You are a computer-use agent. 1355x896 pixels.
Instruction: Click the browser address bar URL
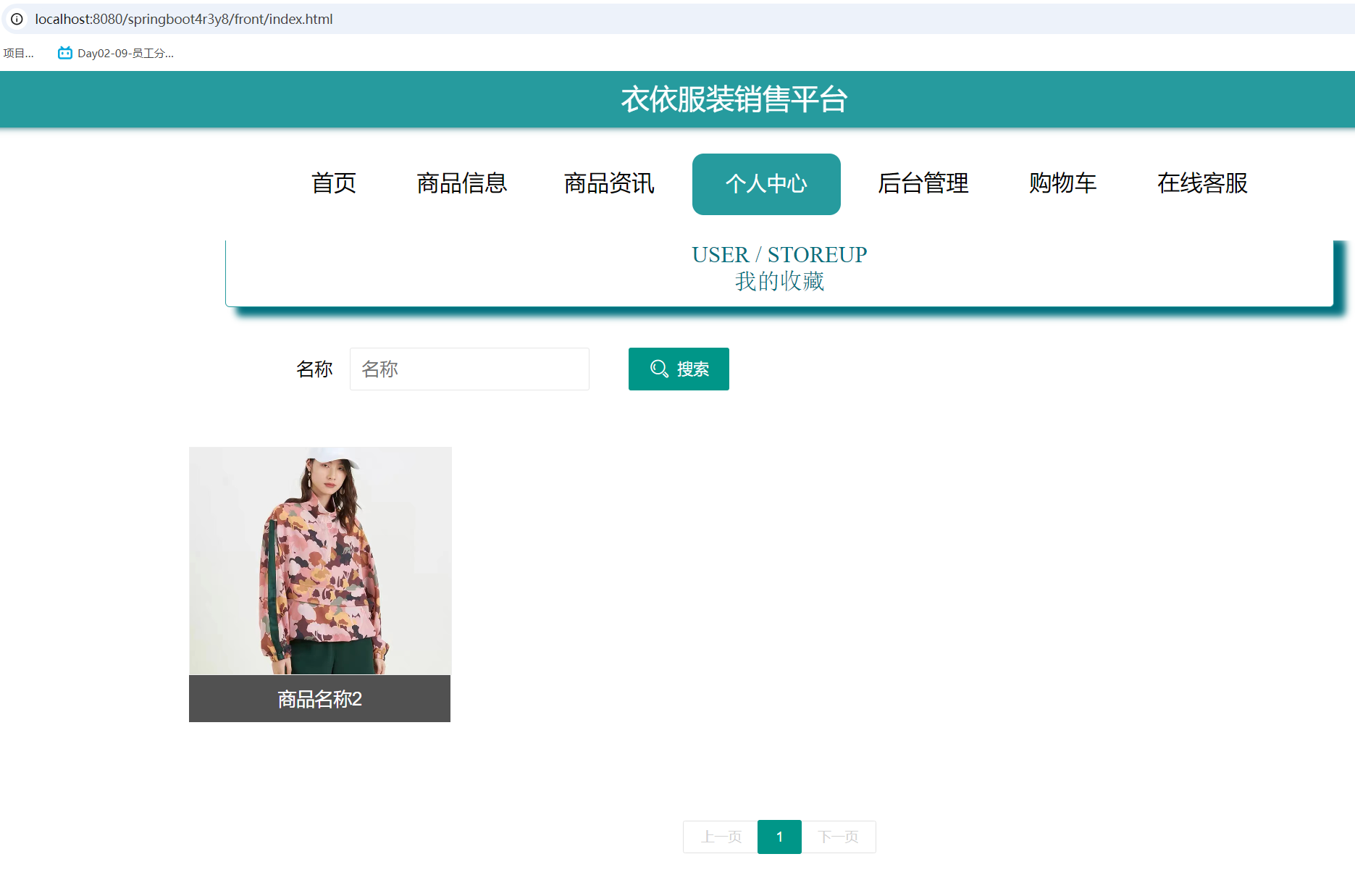[185, 20]
